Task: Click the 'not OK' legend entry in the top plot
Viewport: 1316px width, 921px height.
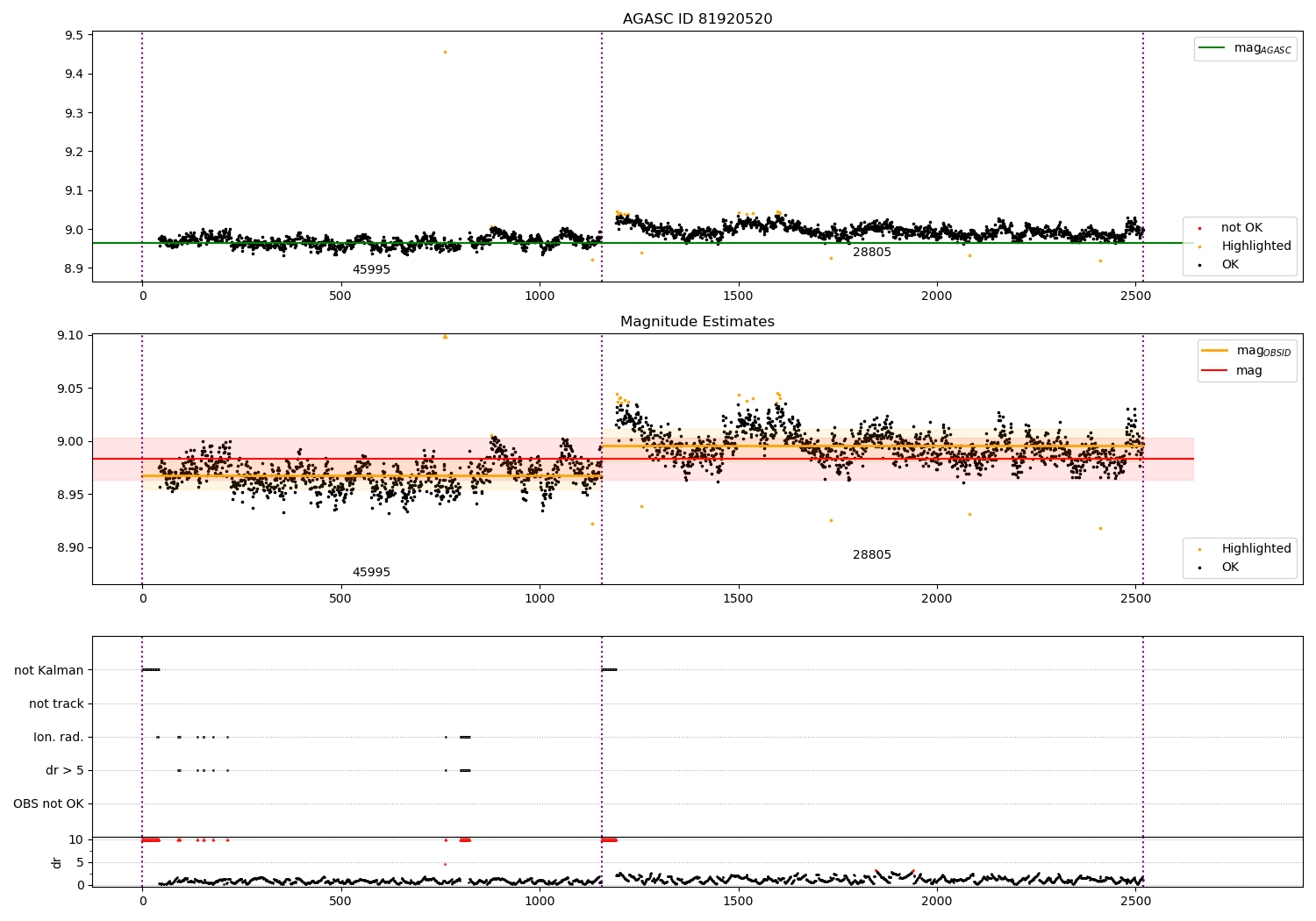Action: point(1241,228)
